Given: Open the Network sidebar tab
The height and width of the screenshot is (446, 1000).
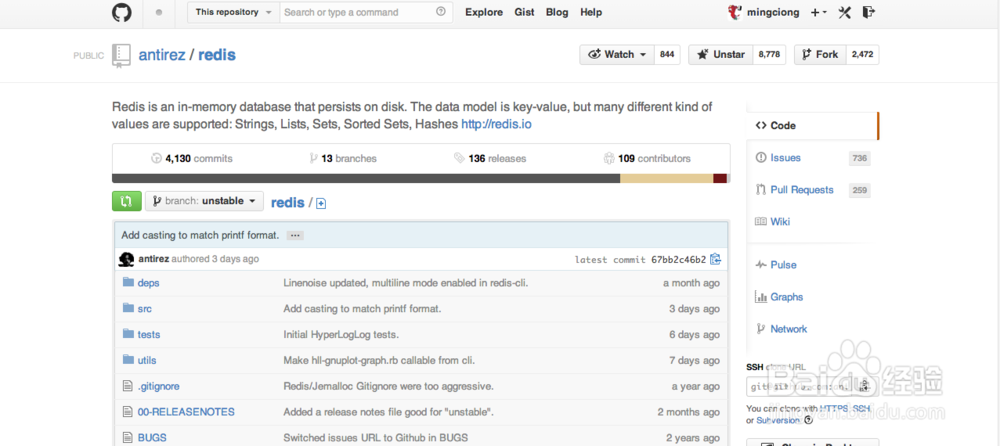Looking at the screenshot, I should tap(811, 329).
